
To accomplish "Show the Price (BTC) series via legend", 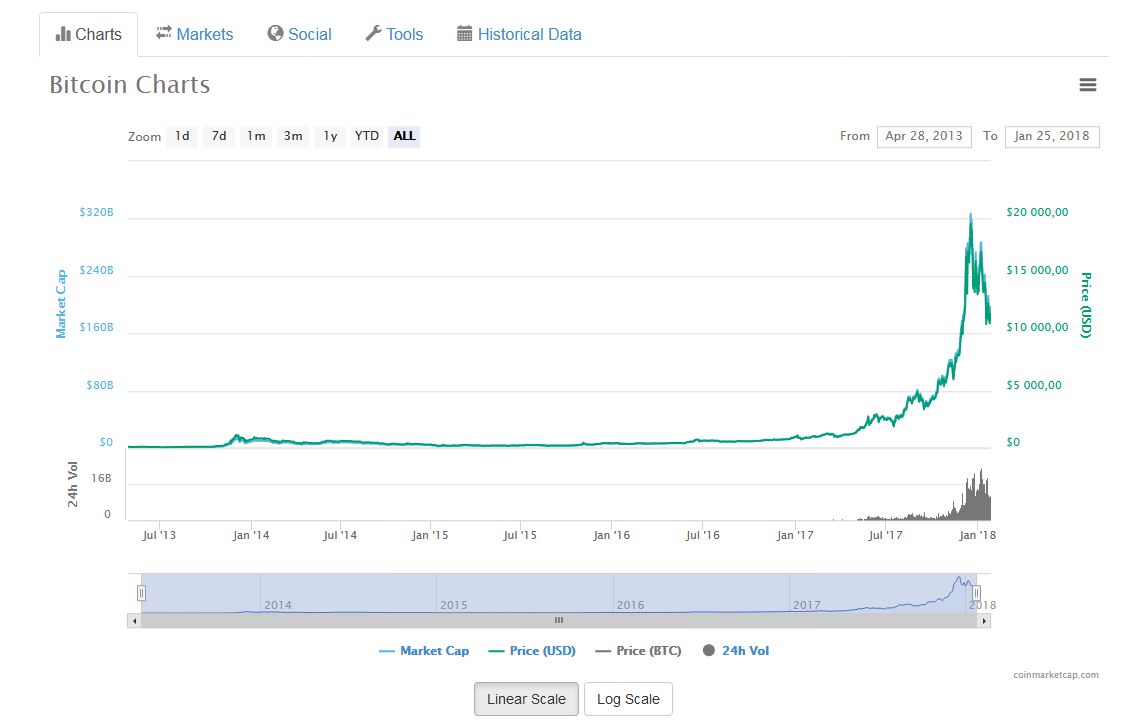I will click(x=638, y=651).
